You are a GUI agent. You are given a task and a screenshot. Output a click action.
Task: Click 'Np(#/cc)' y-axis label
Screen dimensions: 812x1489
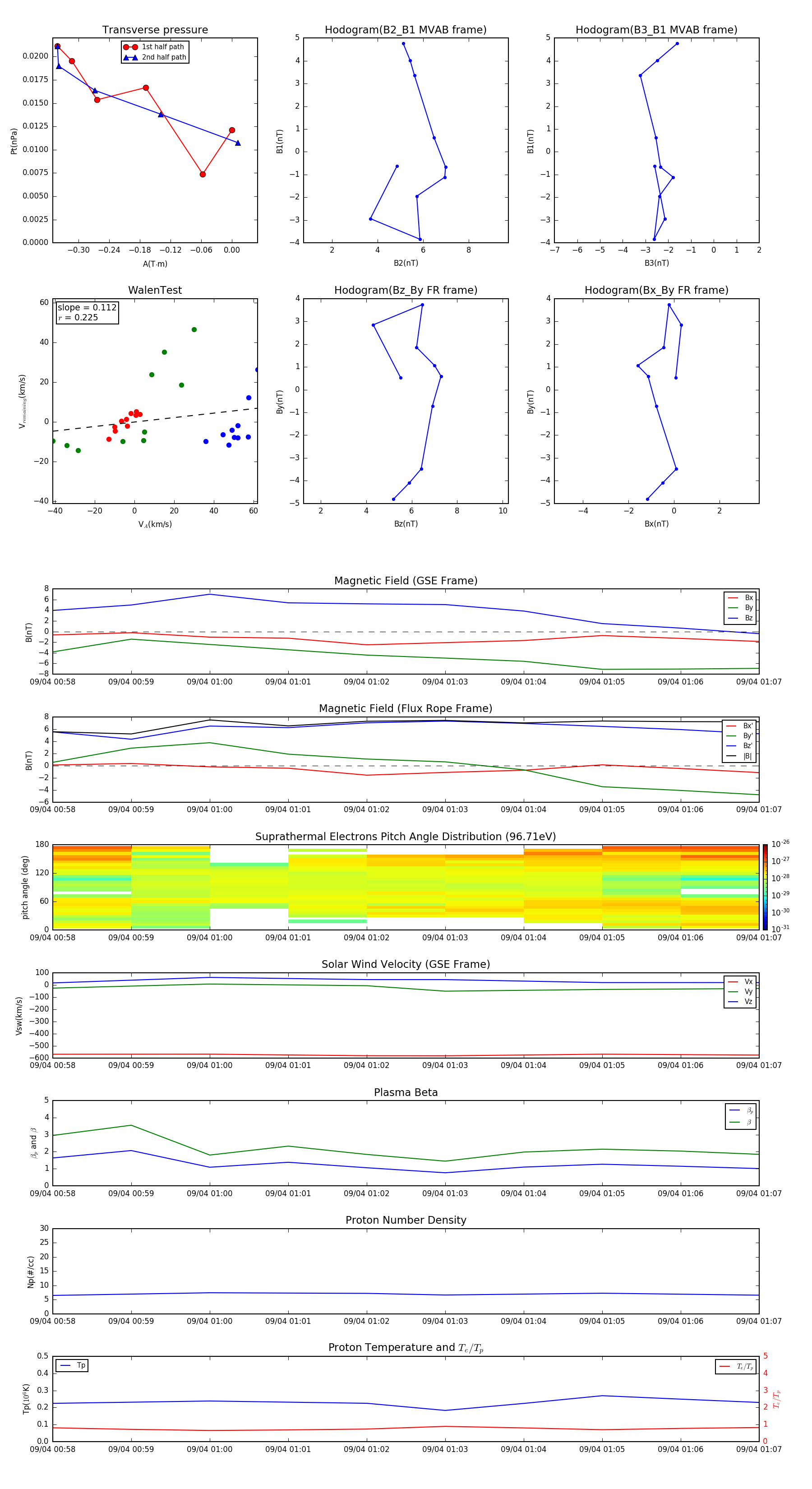pos(31,1272)
